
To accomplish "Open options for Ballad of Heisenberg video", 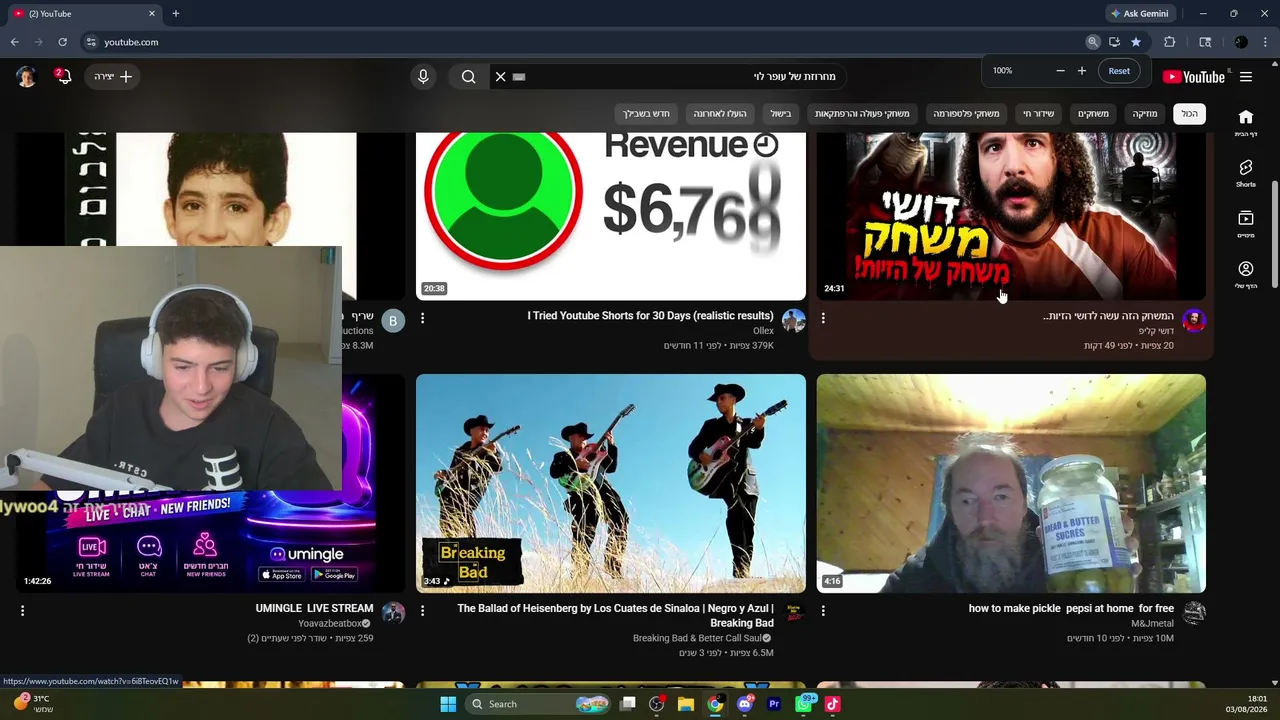I will point(422,610).
